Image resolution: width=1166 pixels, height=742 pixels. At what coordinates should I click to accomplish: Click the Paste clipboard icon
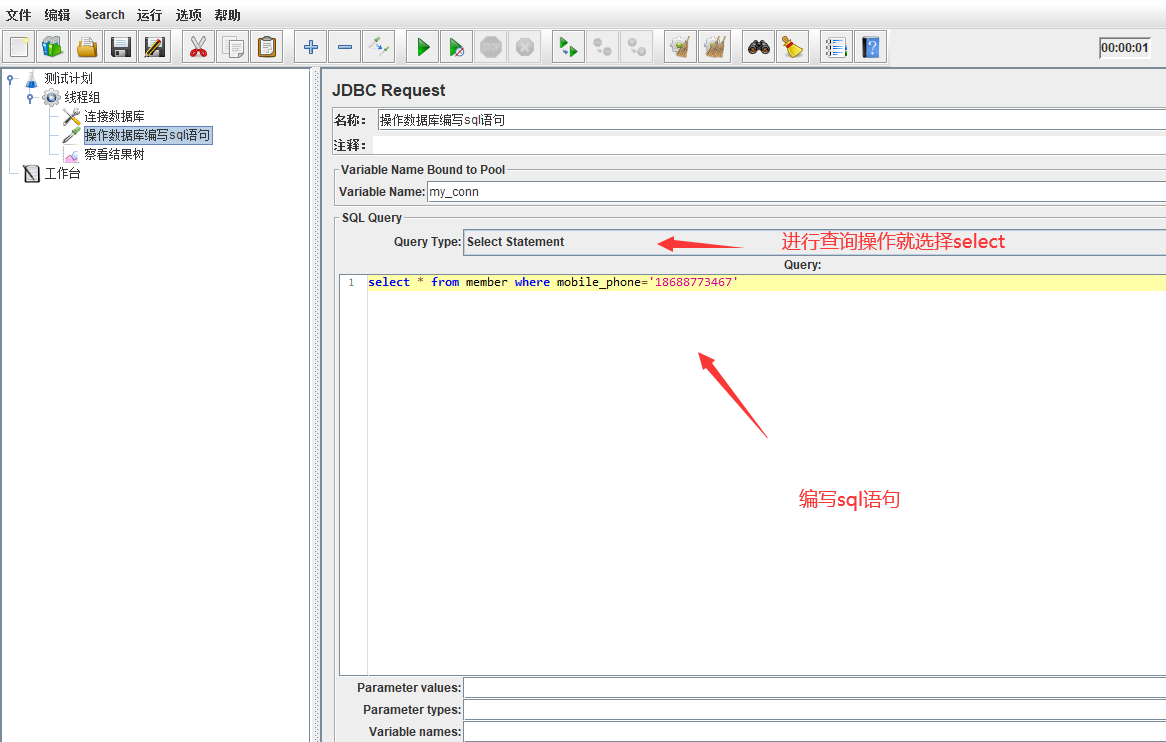[x=266, y=47]
